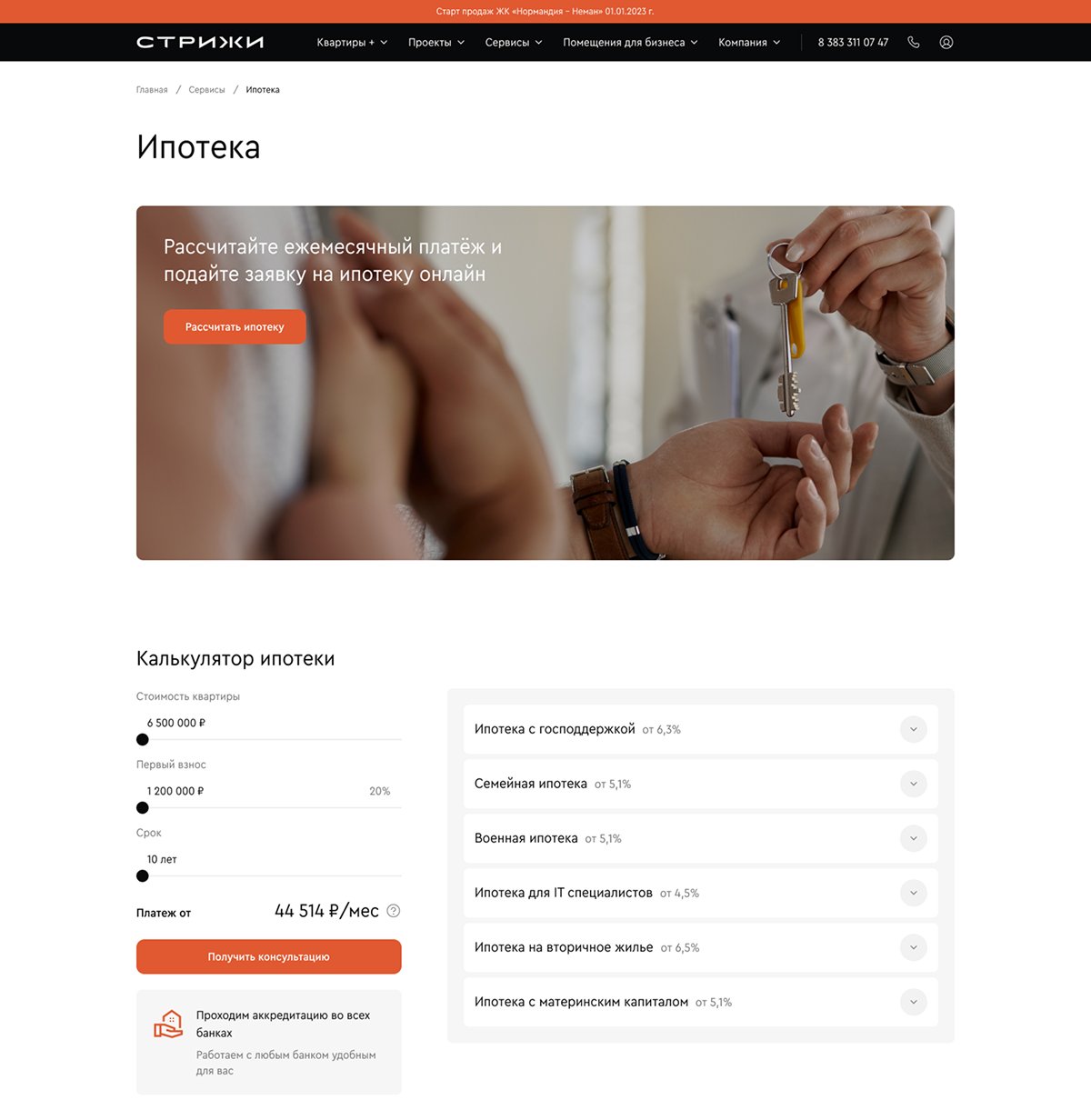This screenshot has width=1091, height=1120.
Task: Open Помещения для бизнеса menu
Action: pyautogui.click(x=630, y=43)
